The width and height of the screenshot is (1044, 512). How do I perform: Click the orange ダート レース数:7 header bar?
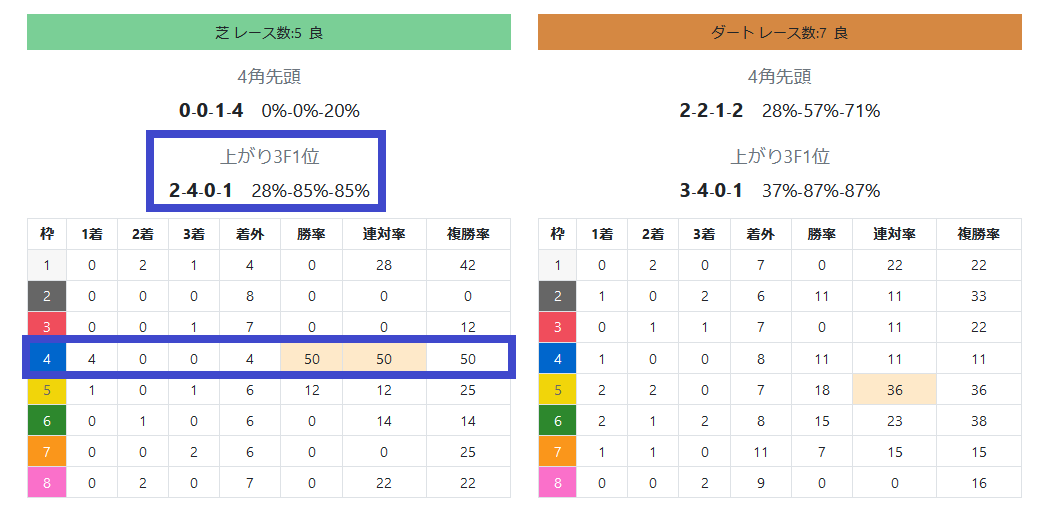click(779, 32)
